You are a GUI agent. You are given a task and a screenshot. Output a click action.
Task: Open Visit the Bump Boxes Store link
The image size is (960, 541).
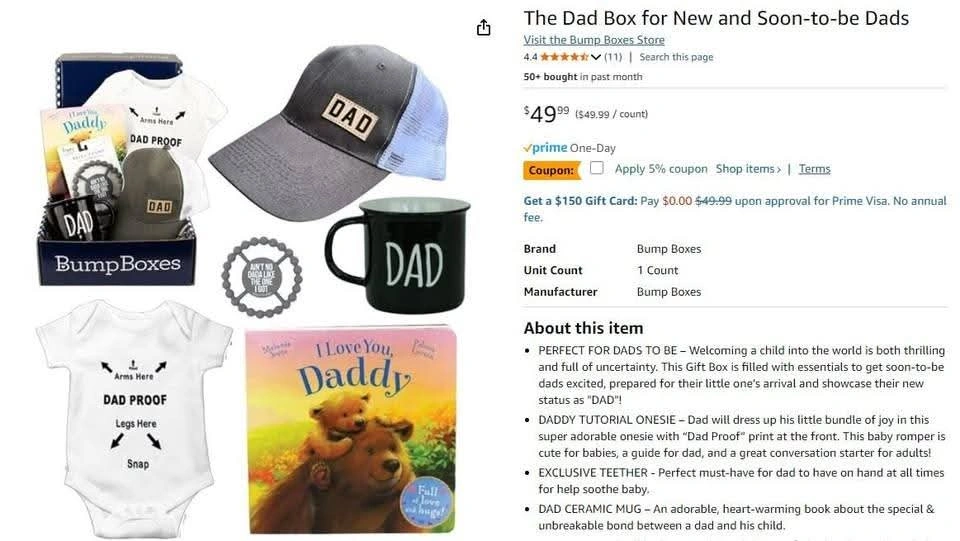[x=594, y=40]
